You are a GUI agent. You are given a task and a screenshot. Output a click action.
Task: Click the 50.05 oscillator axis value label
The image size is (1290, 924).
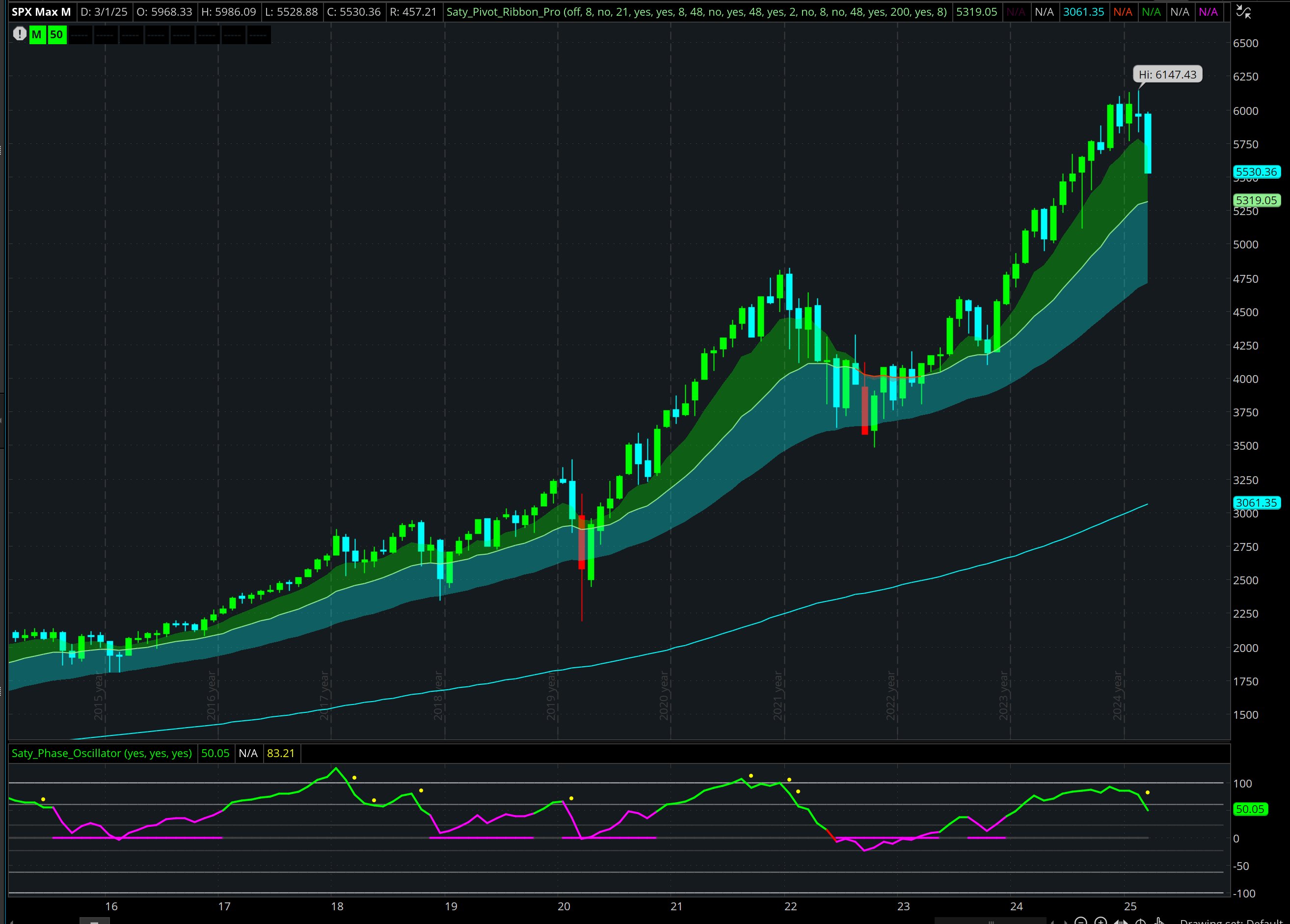[x=1250, y=809]
